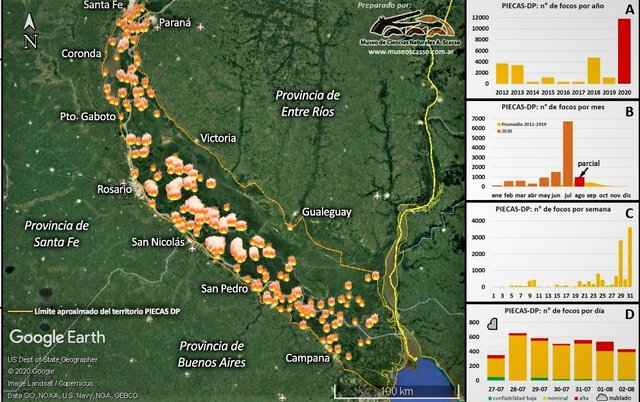Click the orange 2020 legend dot in chart B
This screenshot has height=402, width=640.
click(498, 131)
